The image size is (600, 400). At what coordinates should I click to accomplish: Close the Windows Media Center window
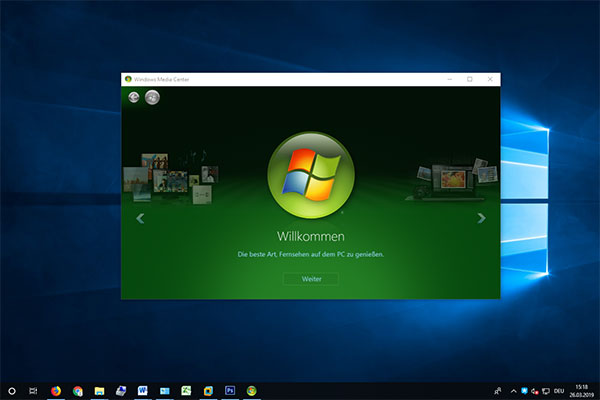tap(490, 79)
